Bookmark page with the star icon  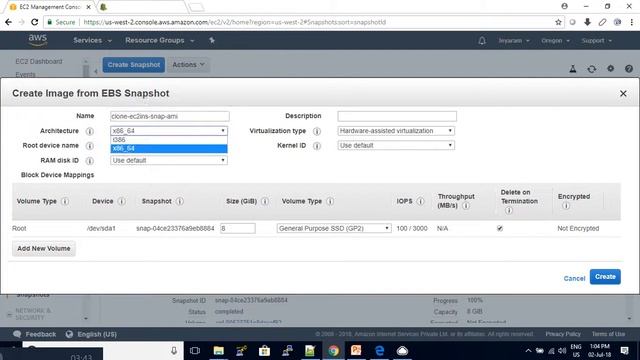click(558, 22)
